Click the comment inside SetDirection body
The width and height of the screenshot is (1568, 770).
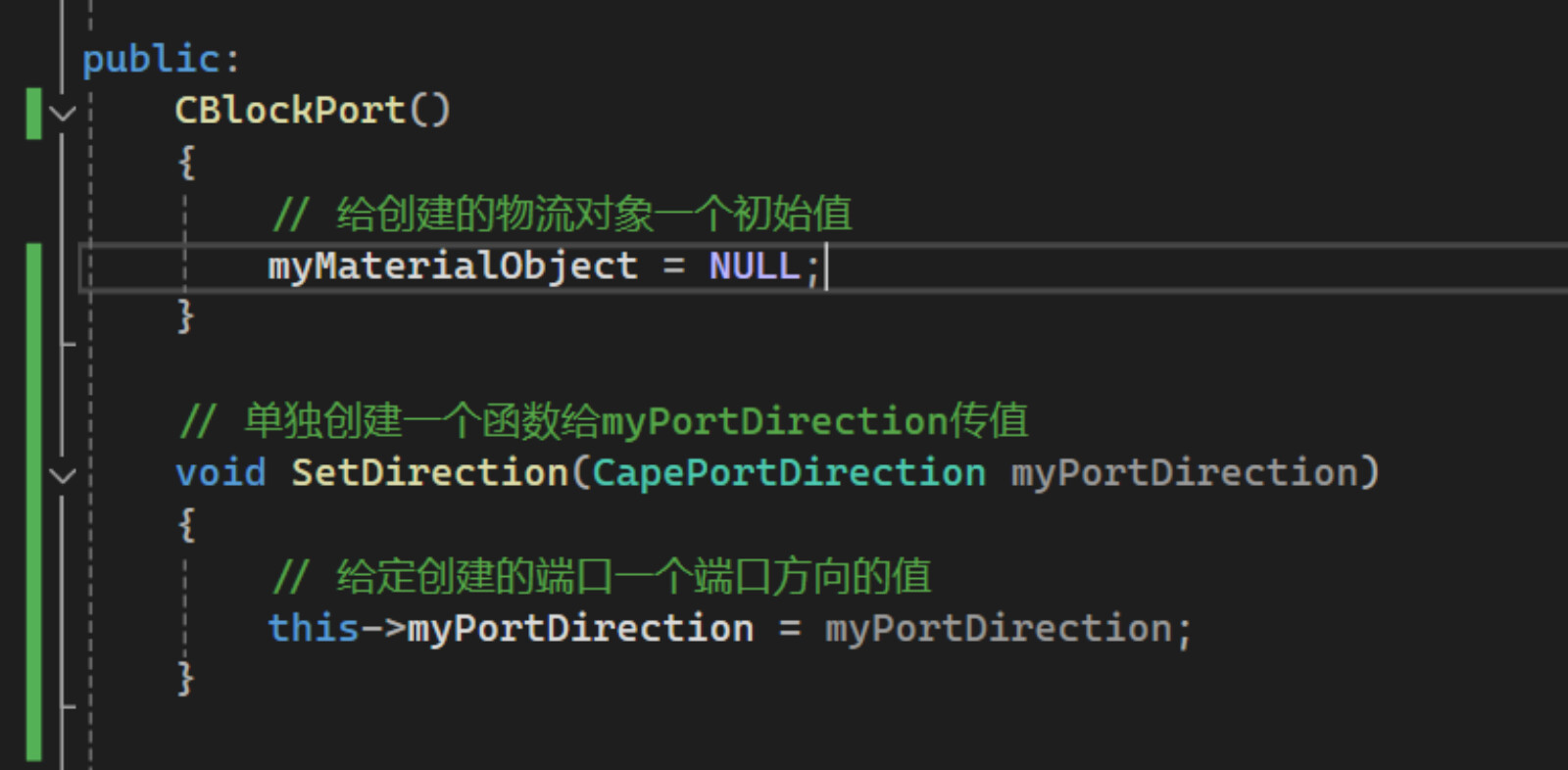click(602, 576)
